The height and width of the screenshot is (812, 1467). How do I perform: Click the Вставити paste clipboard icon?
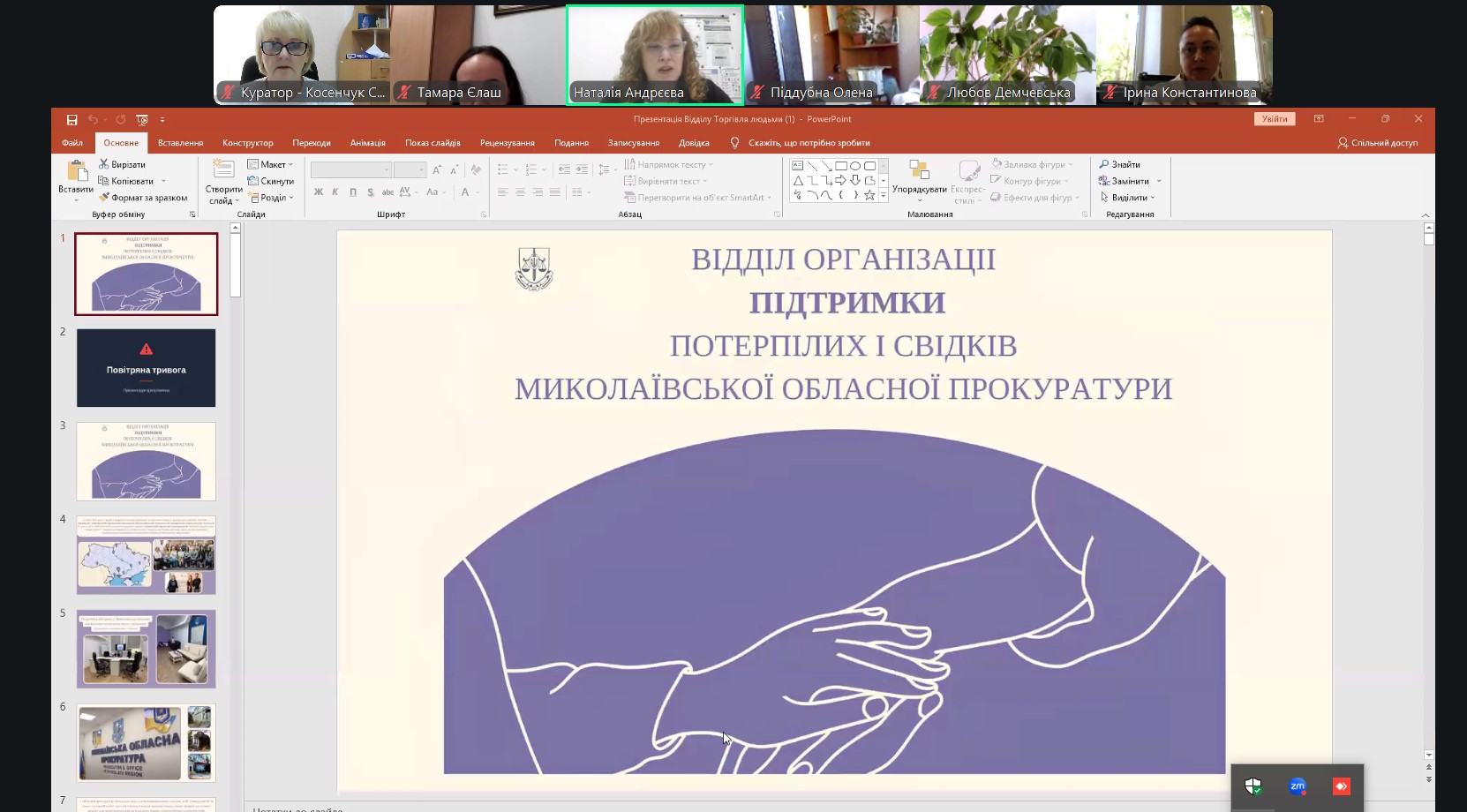(x=76, y=170)
